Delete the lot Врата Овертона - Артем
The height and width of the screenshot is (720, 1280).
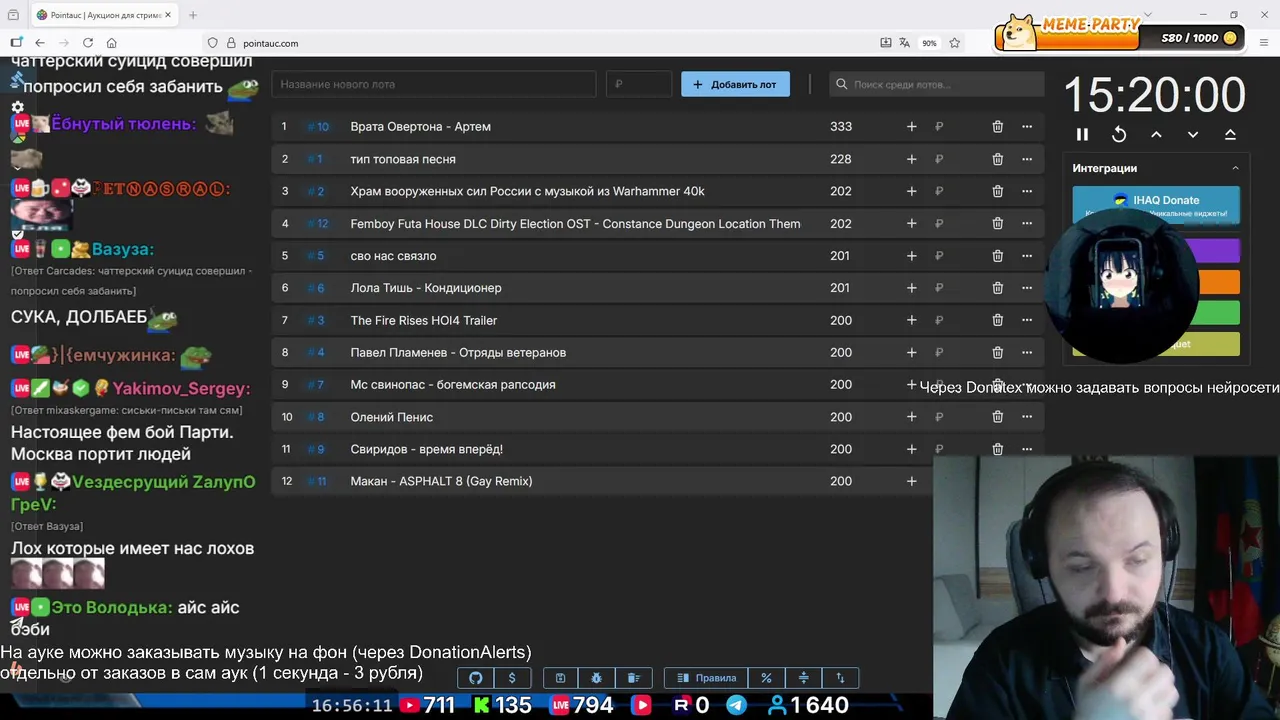(997, 127)
